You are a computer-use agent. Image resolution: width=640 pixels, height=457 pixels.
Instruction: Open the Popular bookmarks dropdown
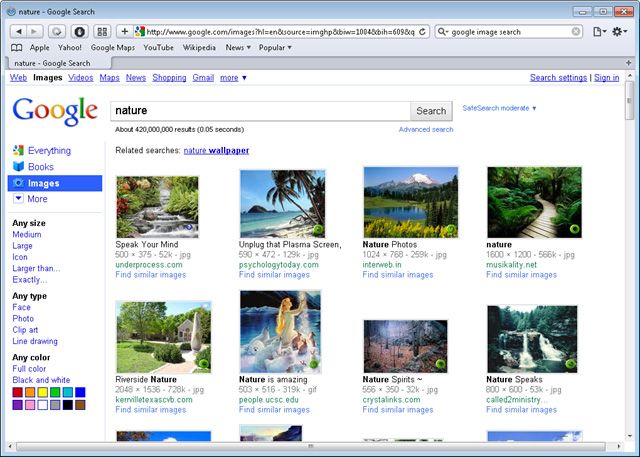[x=275, y=48]
